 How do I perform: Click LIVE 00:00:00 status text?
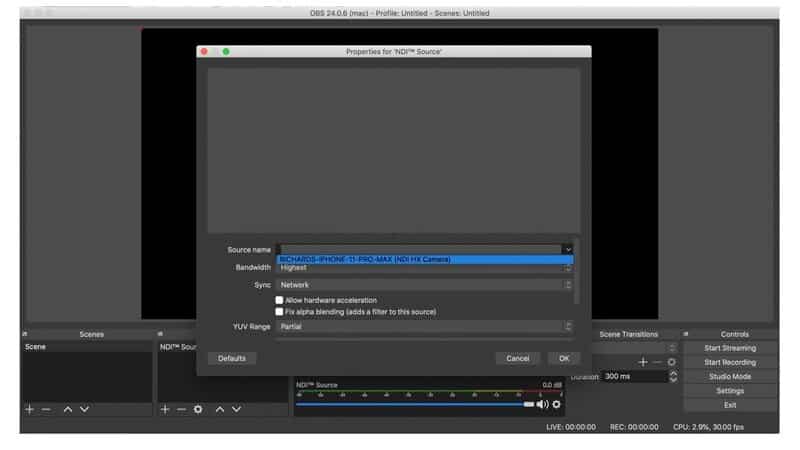click(571, 427)
